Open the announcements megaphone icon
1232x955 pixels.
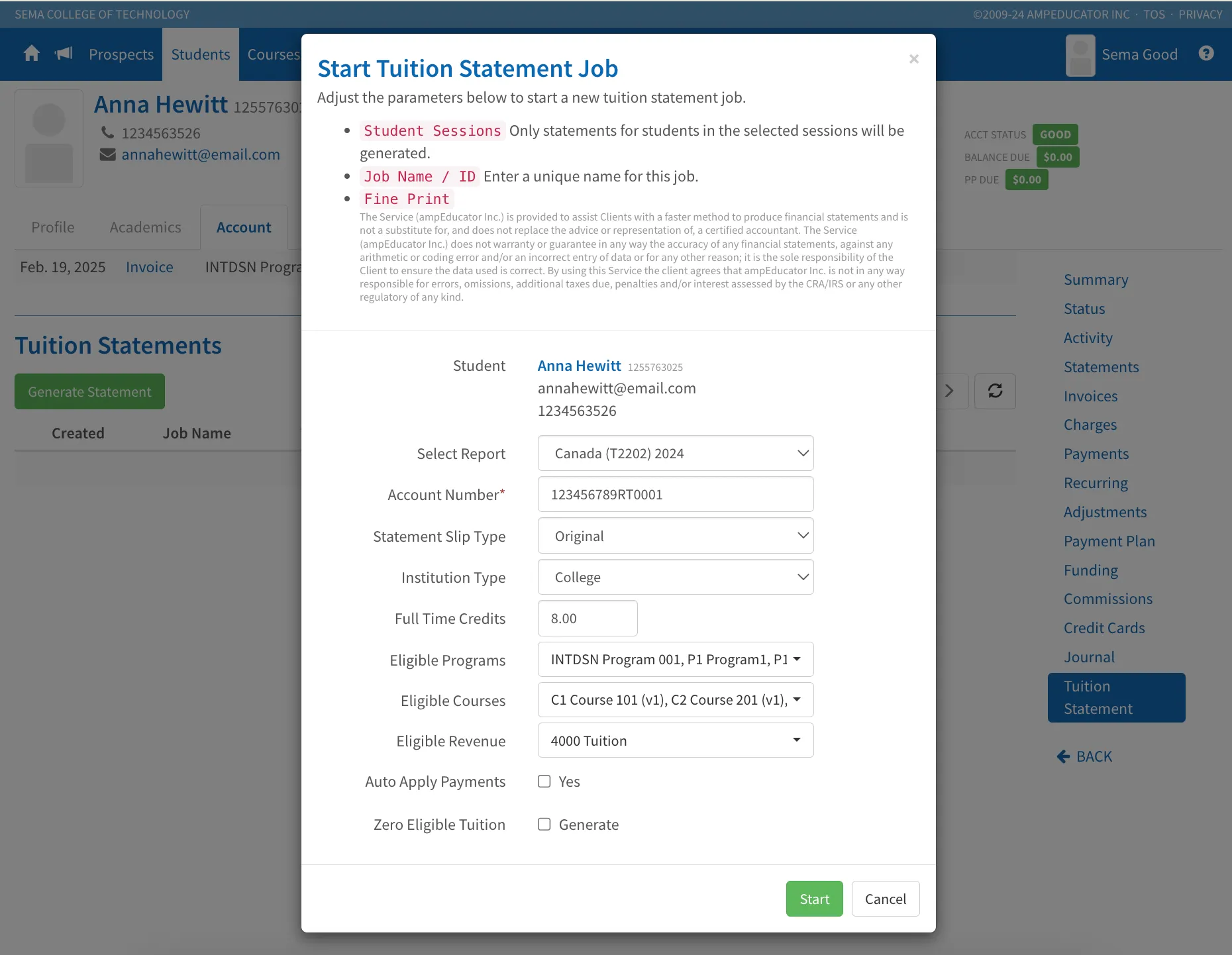[x=64, y=54]
